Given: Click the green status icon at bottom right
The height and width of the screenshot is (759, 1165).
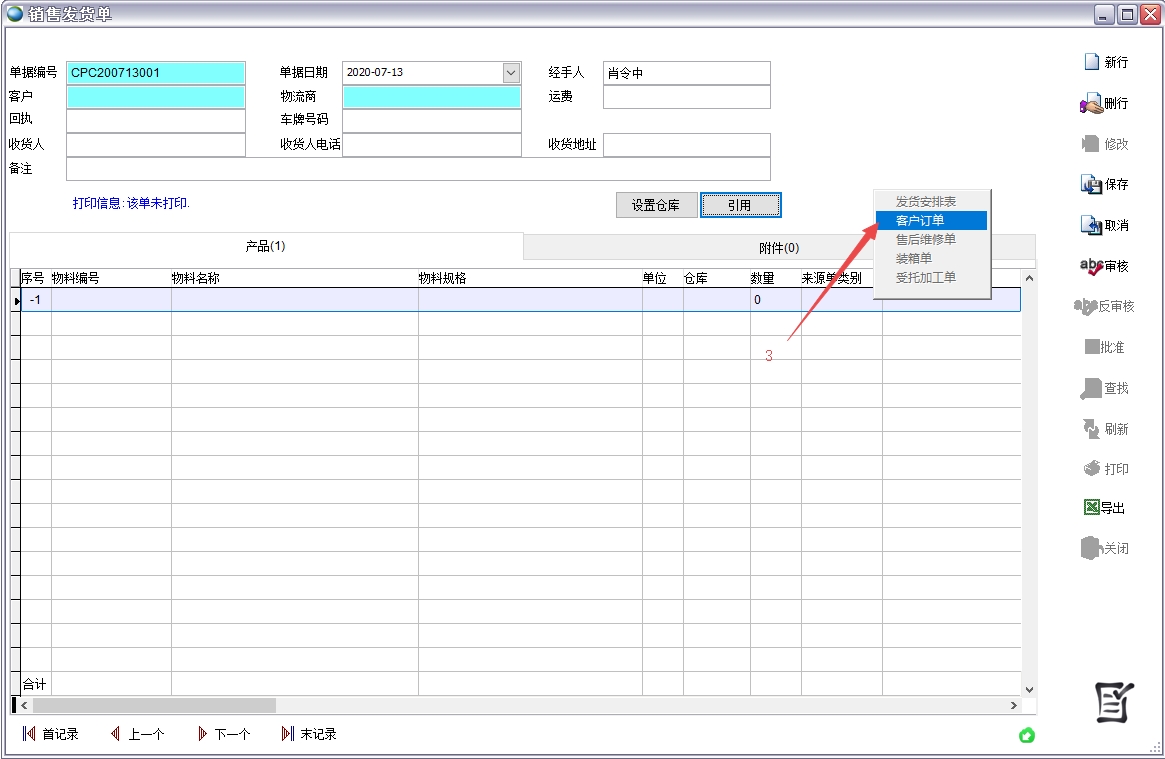Looking at the screenshot, I should point(1026,736).
